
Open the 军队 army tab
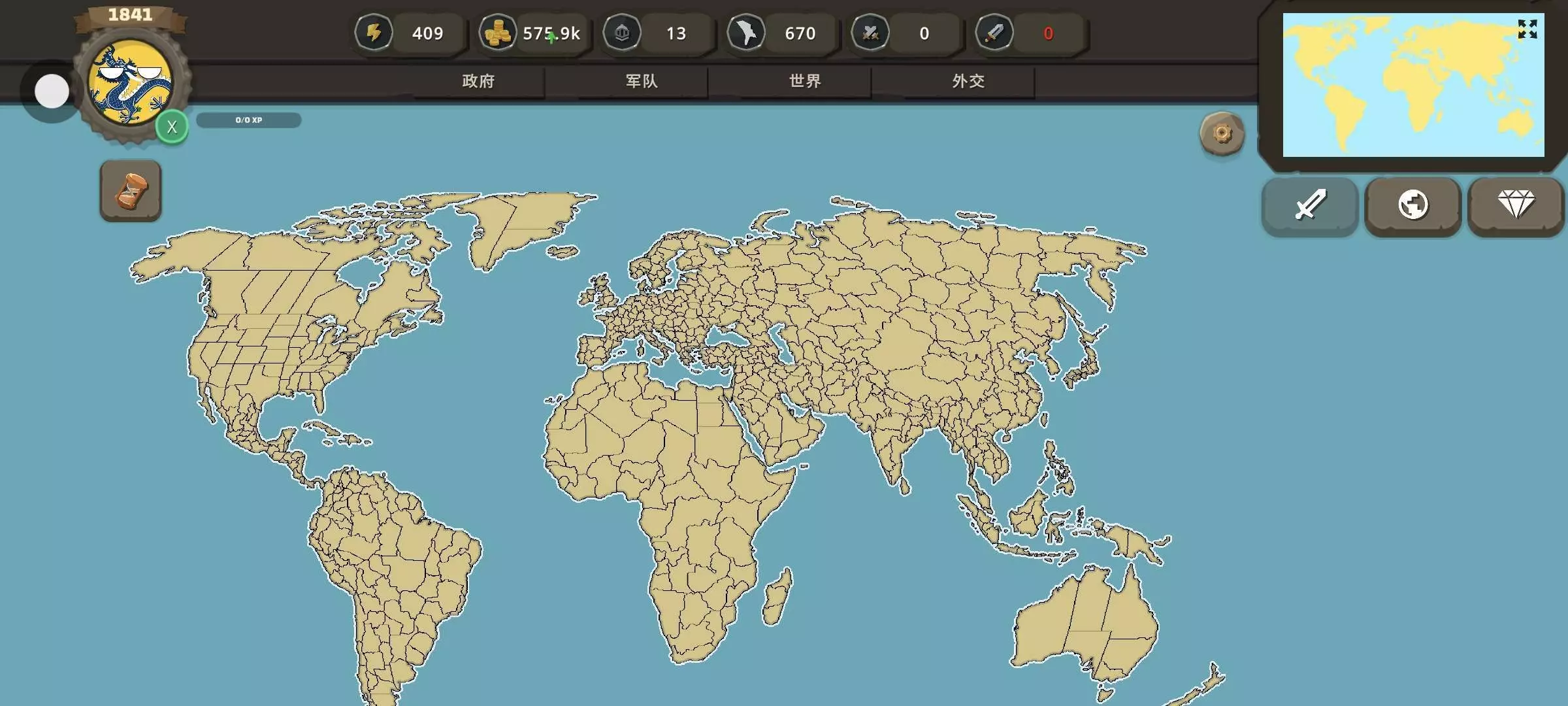[x=642, y=81]
